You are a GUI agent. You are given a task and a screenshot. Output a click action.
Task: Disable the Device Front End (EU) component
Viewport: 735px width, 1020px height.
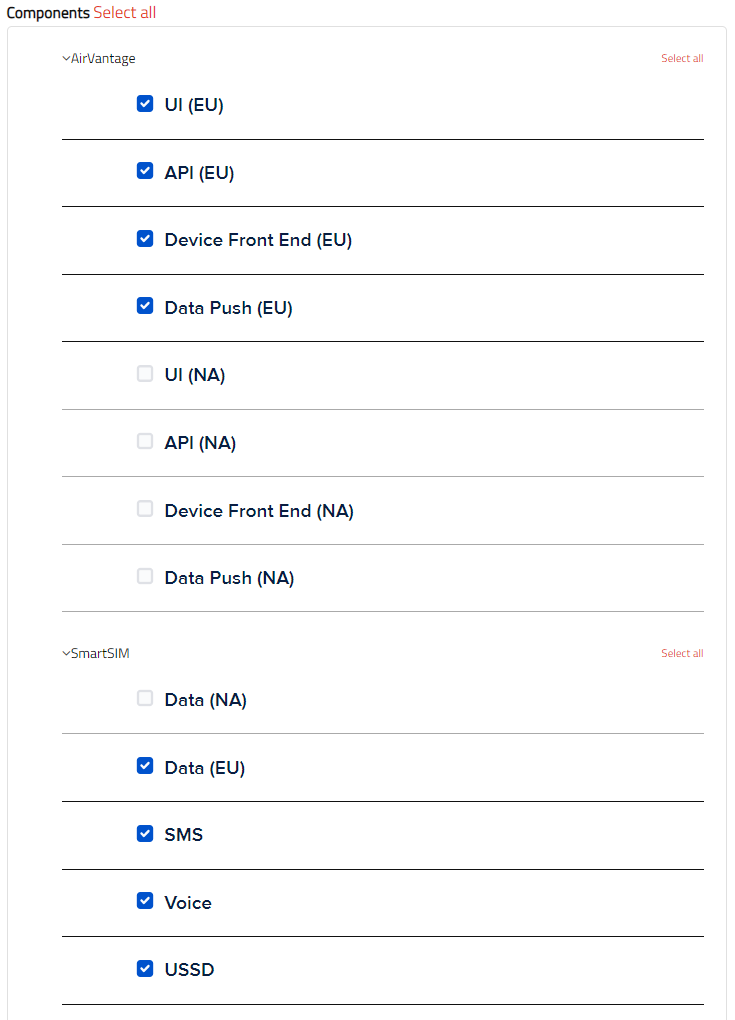coord(145,239)
